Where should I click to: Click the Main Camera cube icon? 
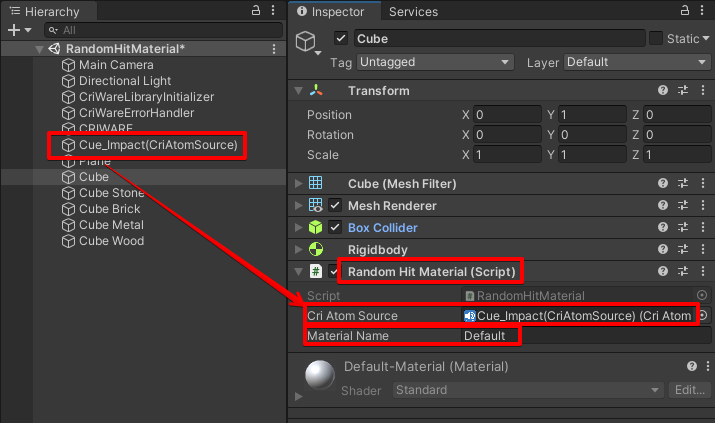(68, 65)
